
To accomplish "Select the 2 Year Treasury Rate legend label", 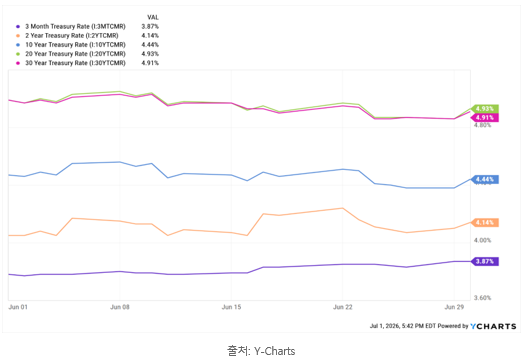I will (x=72, y=35).
